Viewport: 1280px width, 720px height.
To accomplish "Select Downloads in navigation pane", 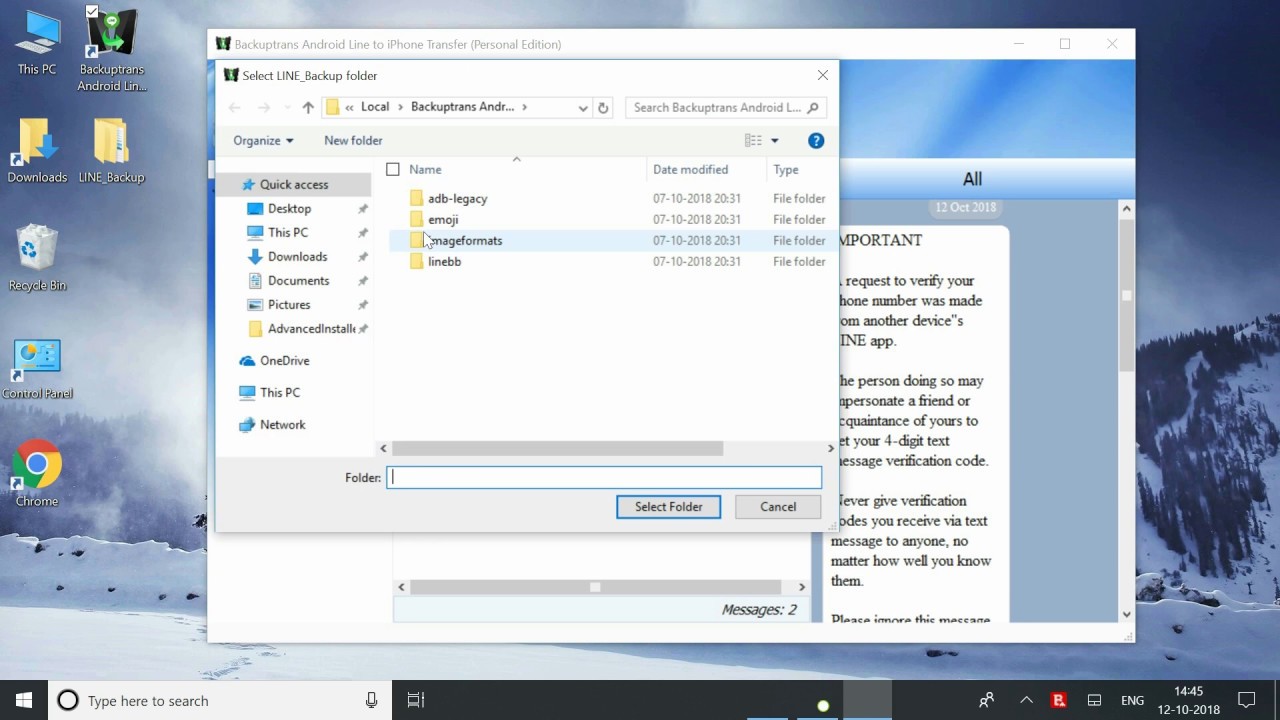I will click(297, 257).
